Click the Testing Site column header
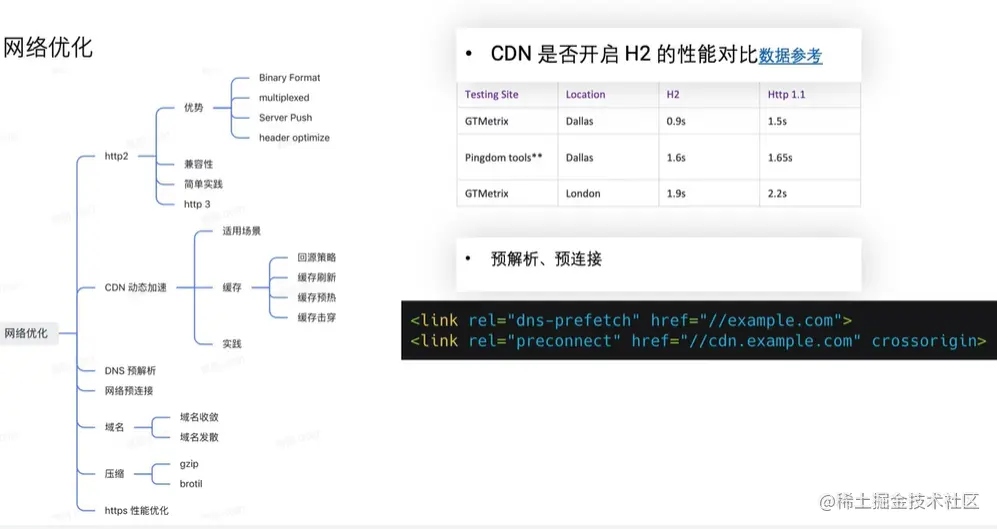Image resolution: width=997 pixels, height=529 pixels. click(x=492, y=95)
